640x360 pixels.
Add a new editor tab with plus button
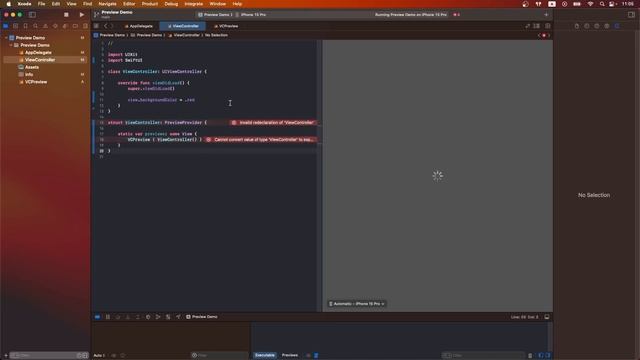coord(546,15)
